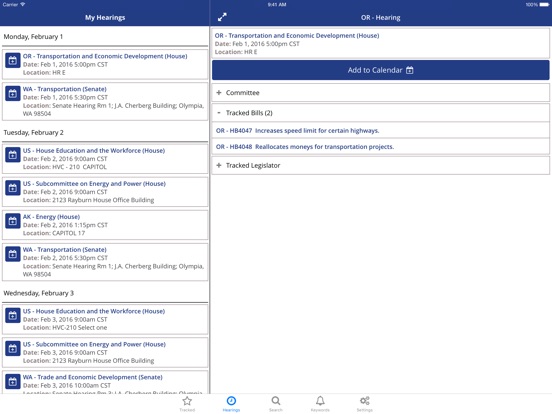552x414 pixels.
Task: Tap Location: HR E in detail pane
Action: [236, 52]
